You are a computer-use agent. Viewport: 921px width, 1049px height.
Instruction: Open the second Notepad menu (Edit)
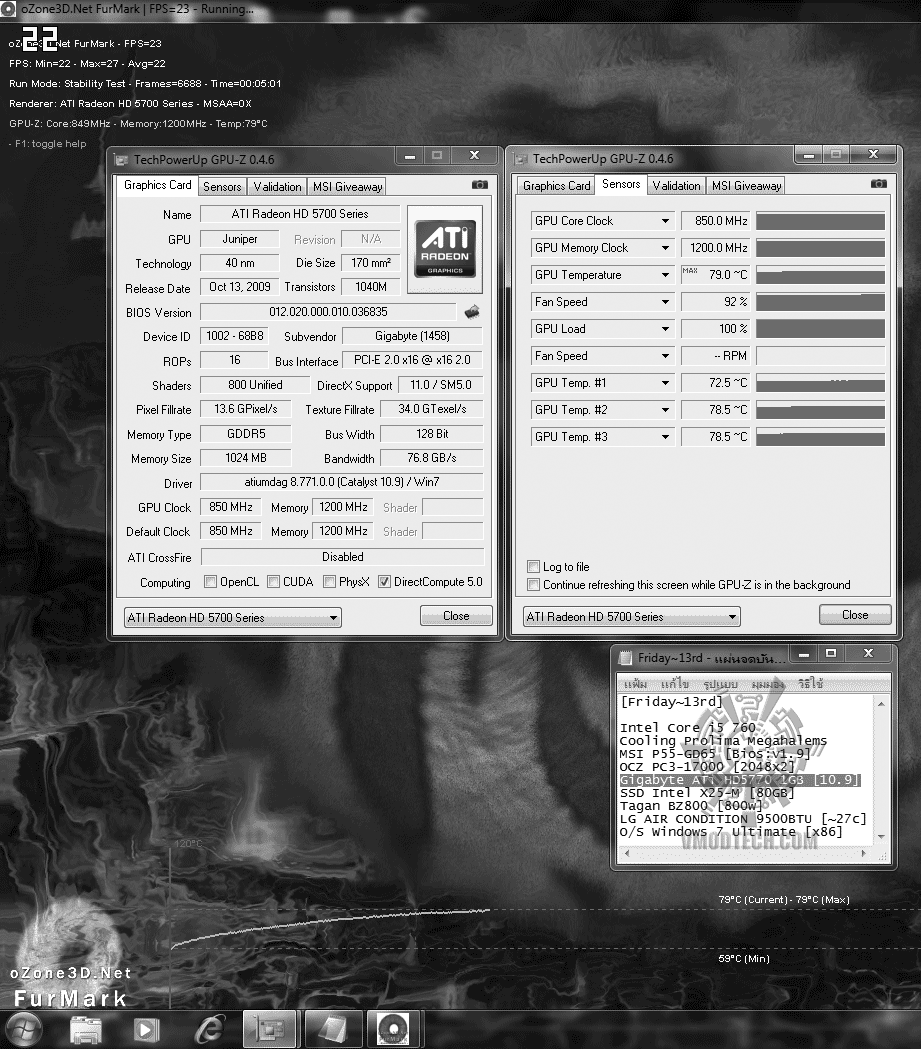tap(675, 684)
